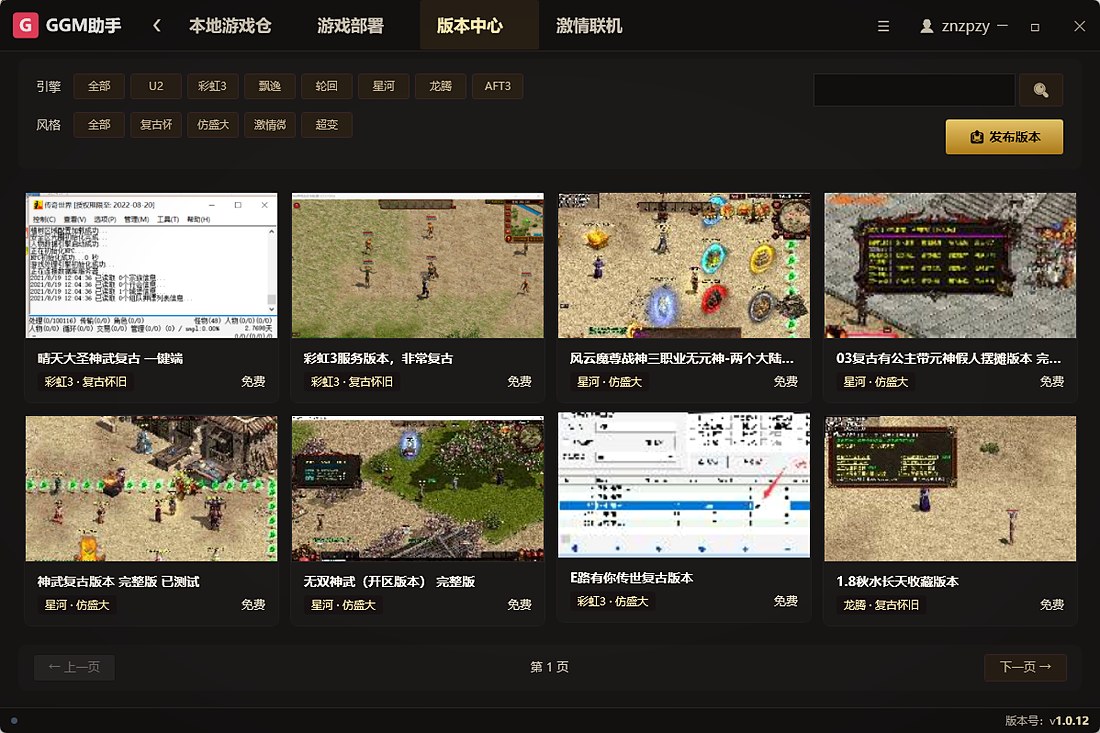Filter engine by 星河
1100x733 pixels.
point(384,86)
